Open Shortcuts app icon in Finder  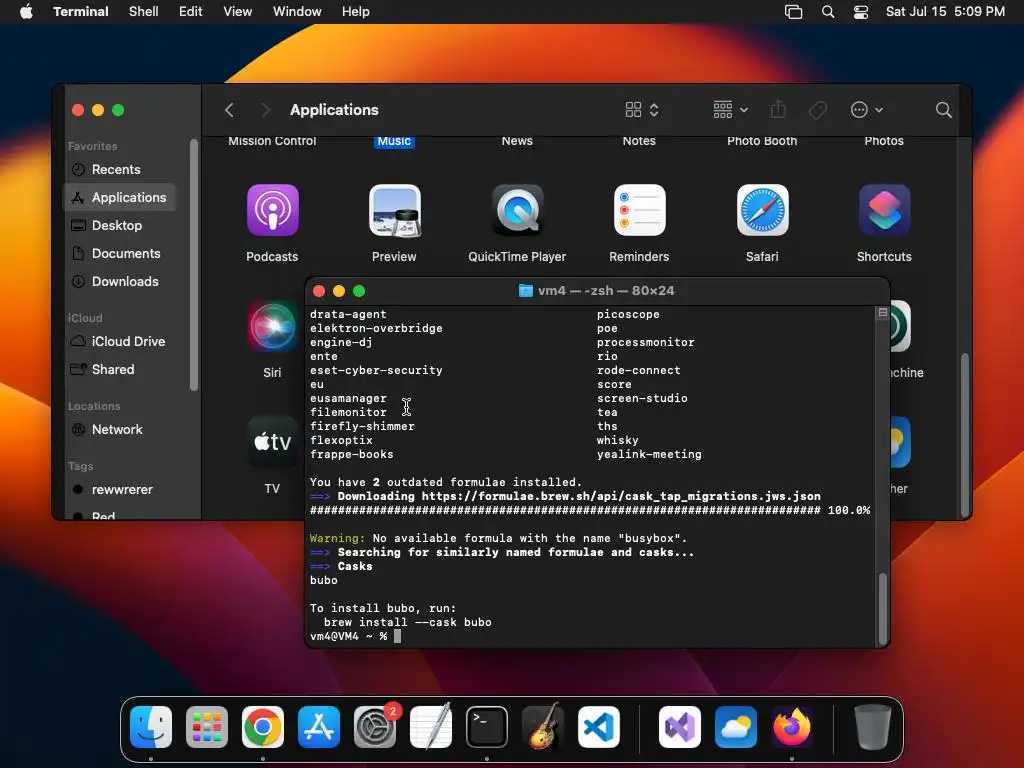coord(884,210)
